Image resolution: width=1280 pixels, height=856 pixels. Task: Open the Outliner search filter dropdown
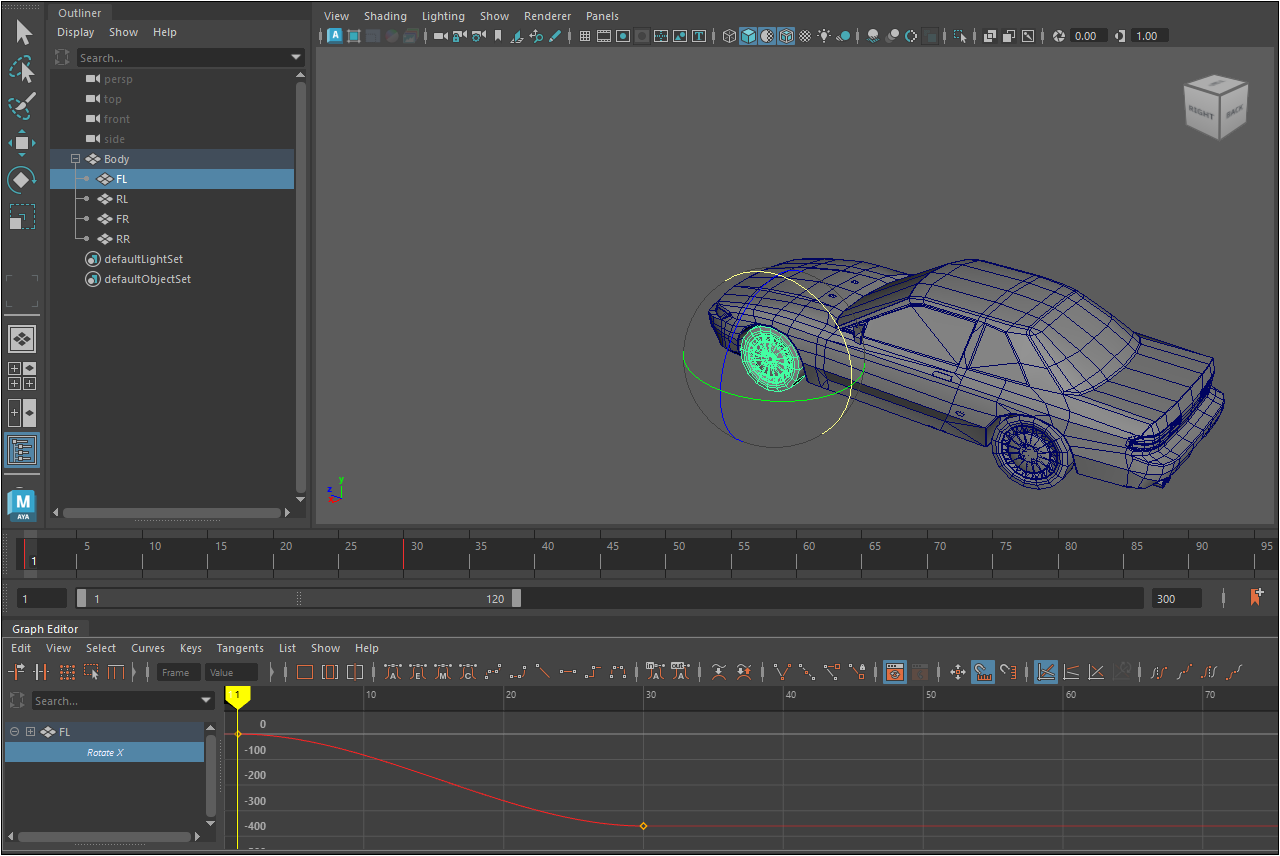click(296, 58)
